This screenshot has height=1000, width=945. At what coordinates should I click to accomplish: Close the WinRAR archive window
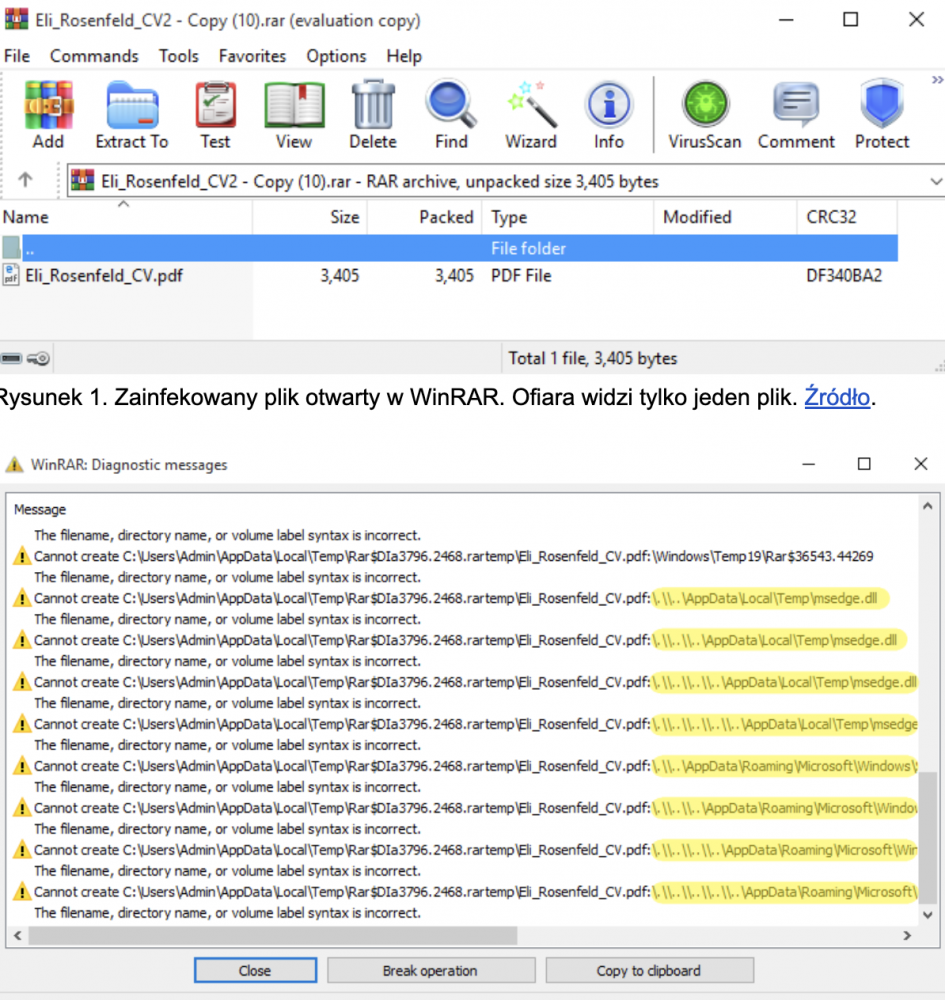pos(916,20)
